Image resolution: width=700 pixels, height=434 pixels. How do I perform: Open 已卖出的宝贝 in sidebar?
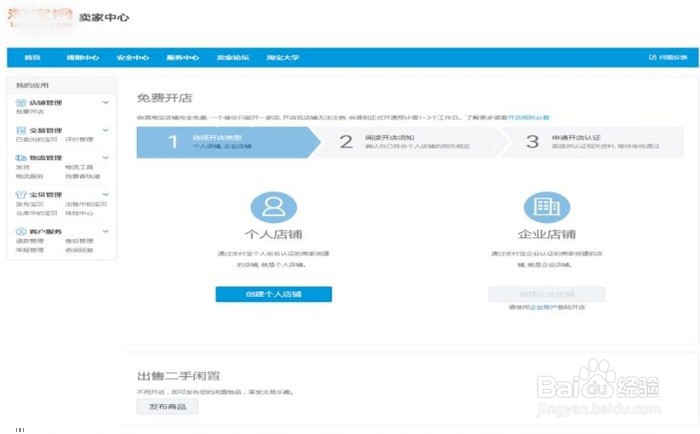point(37,139)
